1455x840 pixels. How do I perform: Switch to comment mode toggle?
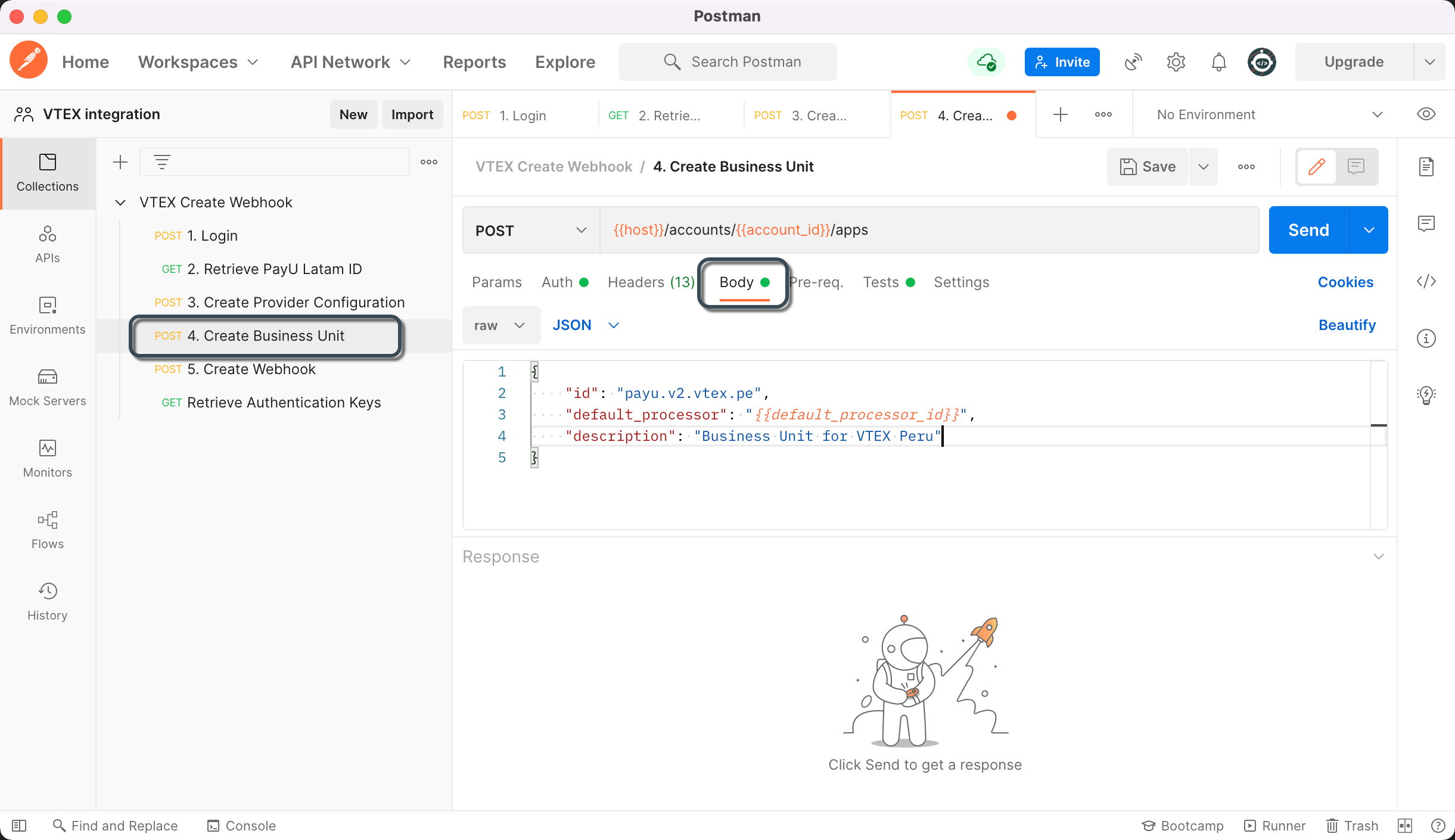pyautogui.click(x=1356, y=167)
